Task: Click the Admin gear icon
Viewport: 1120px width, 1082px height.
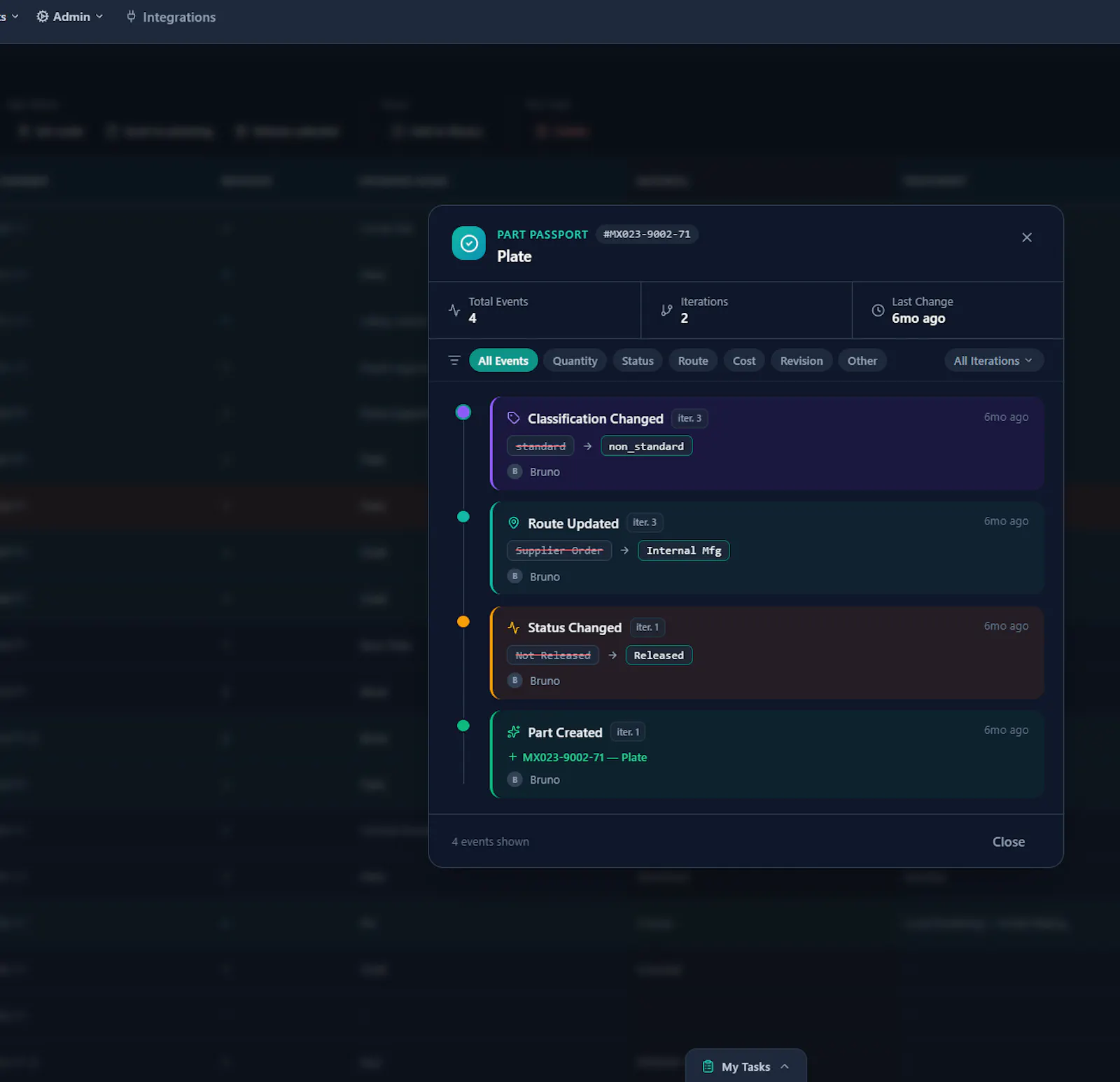Action: [43, 16]
